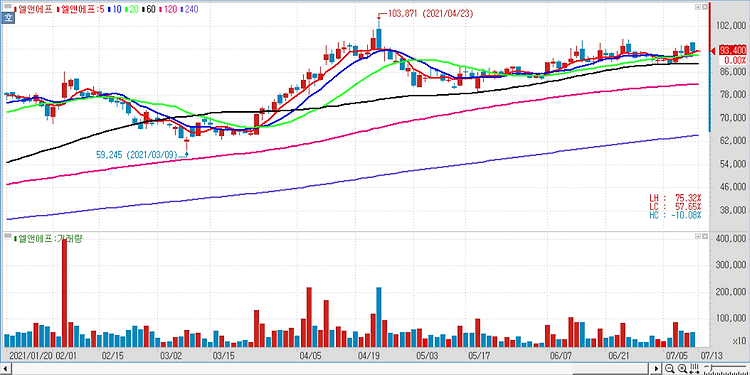This screenshot has width=750, height=375.
Task: Click the 400,000 volume axis label
Action: tap(730, 238)
